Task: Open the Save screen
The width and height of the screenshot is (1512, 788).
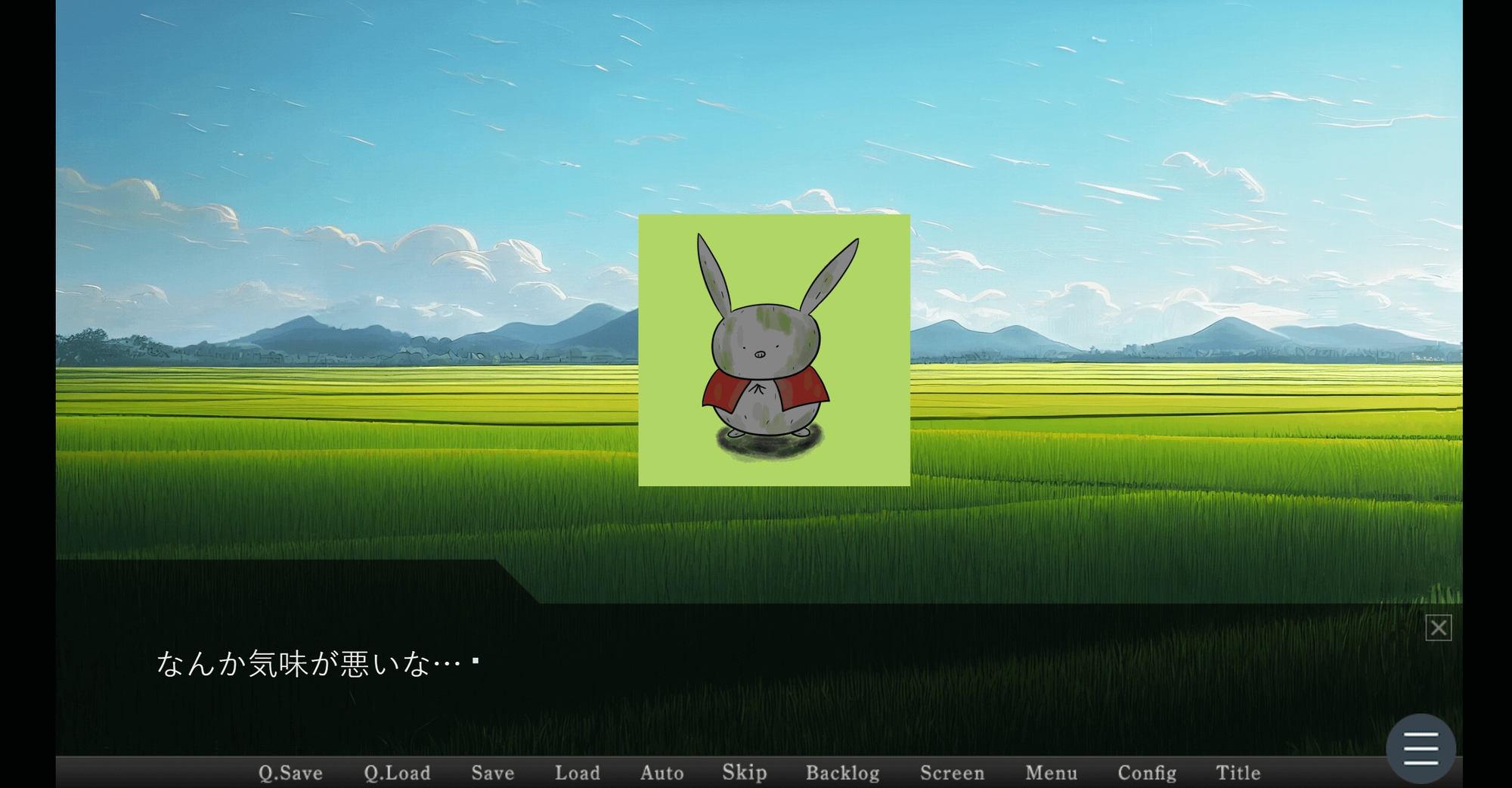Action: (492, 772)
